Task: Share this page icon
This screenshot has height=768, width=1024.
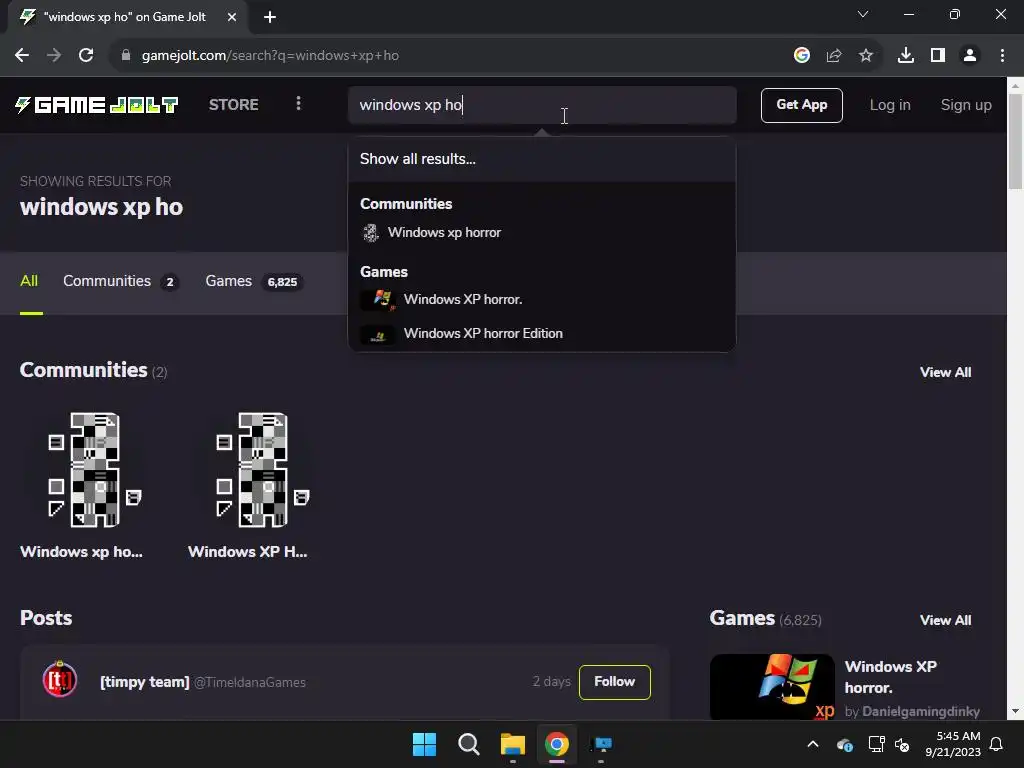Action: click(x=834, y=56)
